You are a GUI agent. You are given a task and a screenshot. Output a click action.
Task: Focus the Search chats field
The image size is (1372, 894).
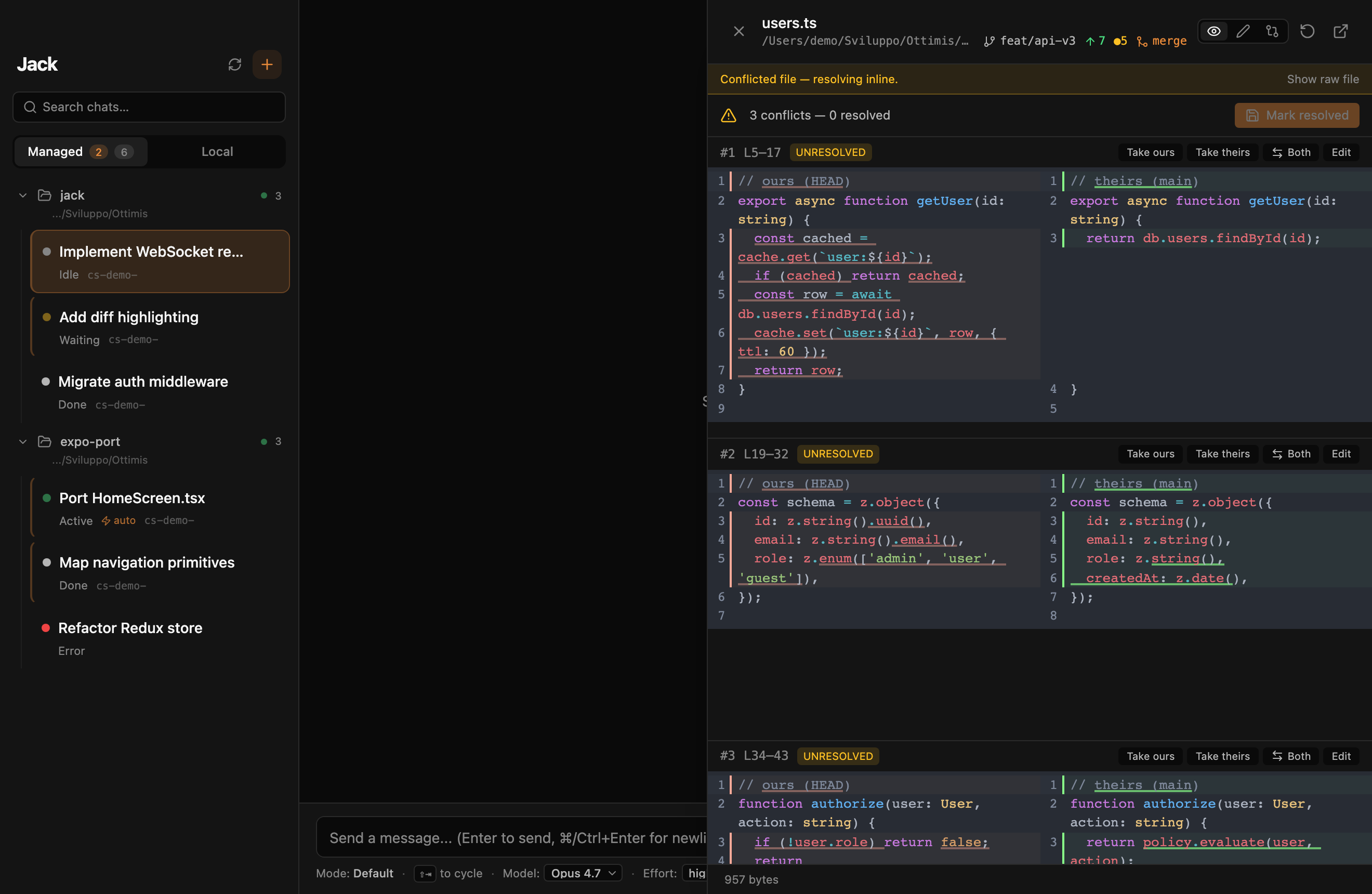pos(149,107)
